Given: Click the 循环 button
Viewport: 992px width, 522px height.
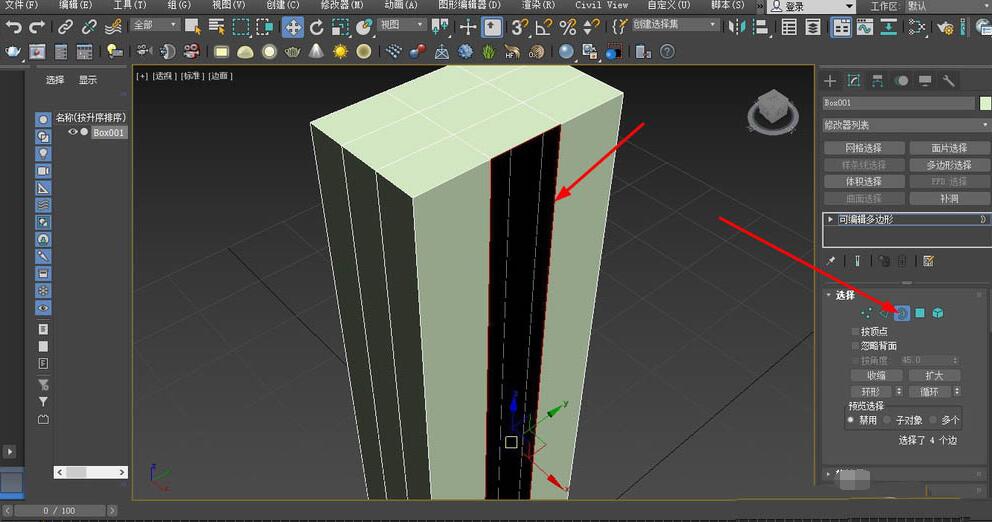Looking at the screenshot, I should [929, 392].
